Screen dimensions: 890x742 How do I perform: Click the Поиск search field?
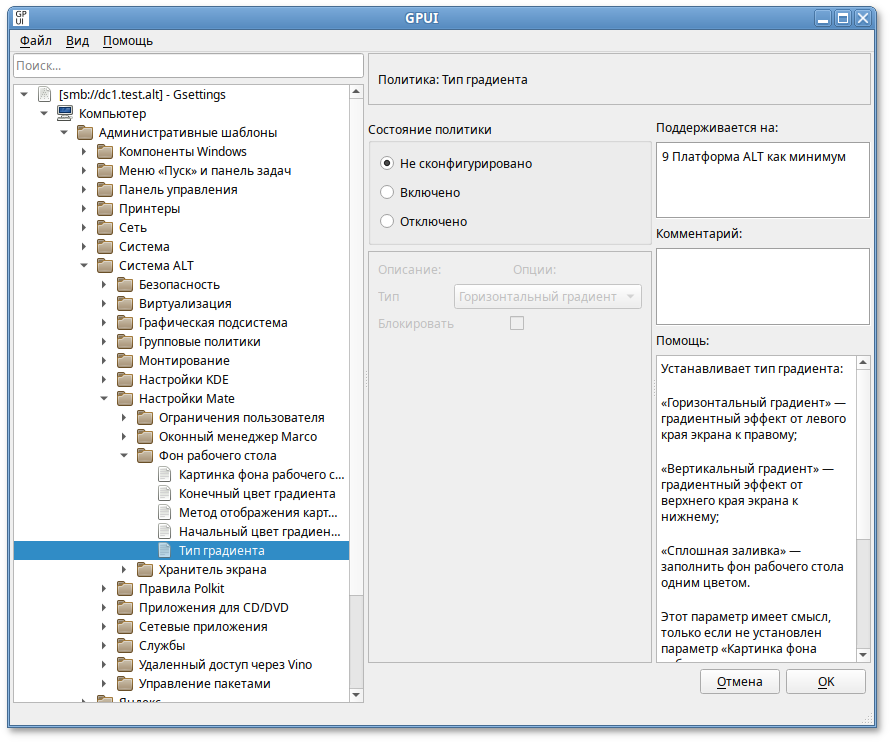click(x=188, y=66)
